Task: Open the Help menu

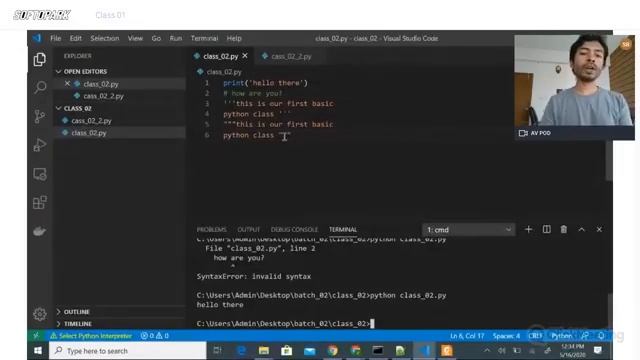Action: [234, 38]
